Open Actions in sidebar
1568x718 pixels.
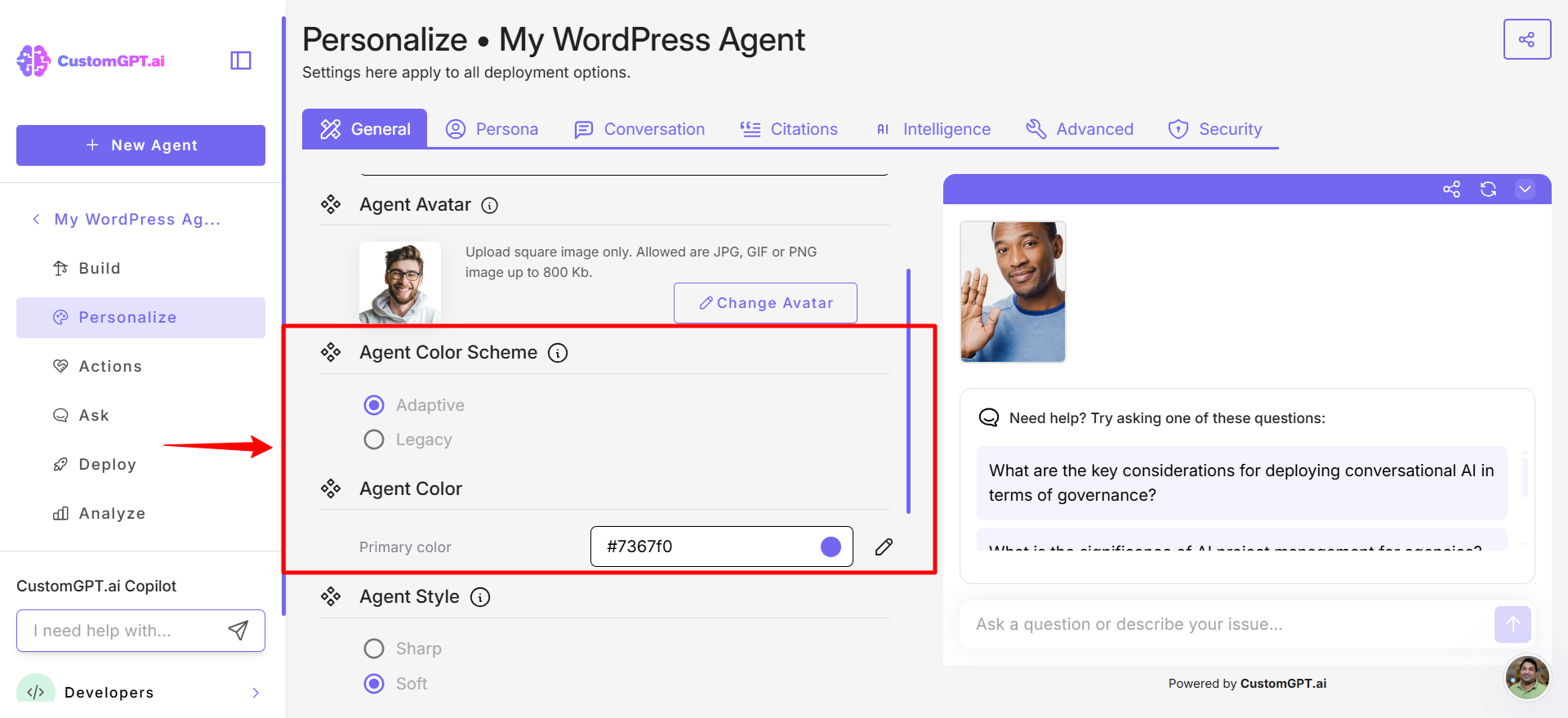click(x=140, y=367)
